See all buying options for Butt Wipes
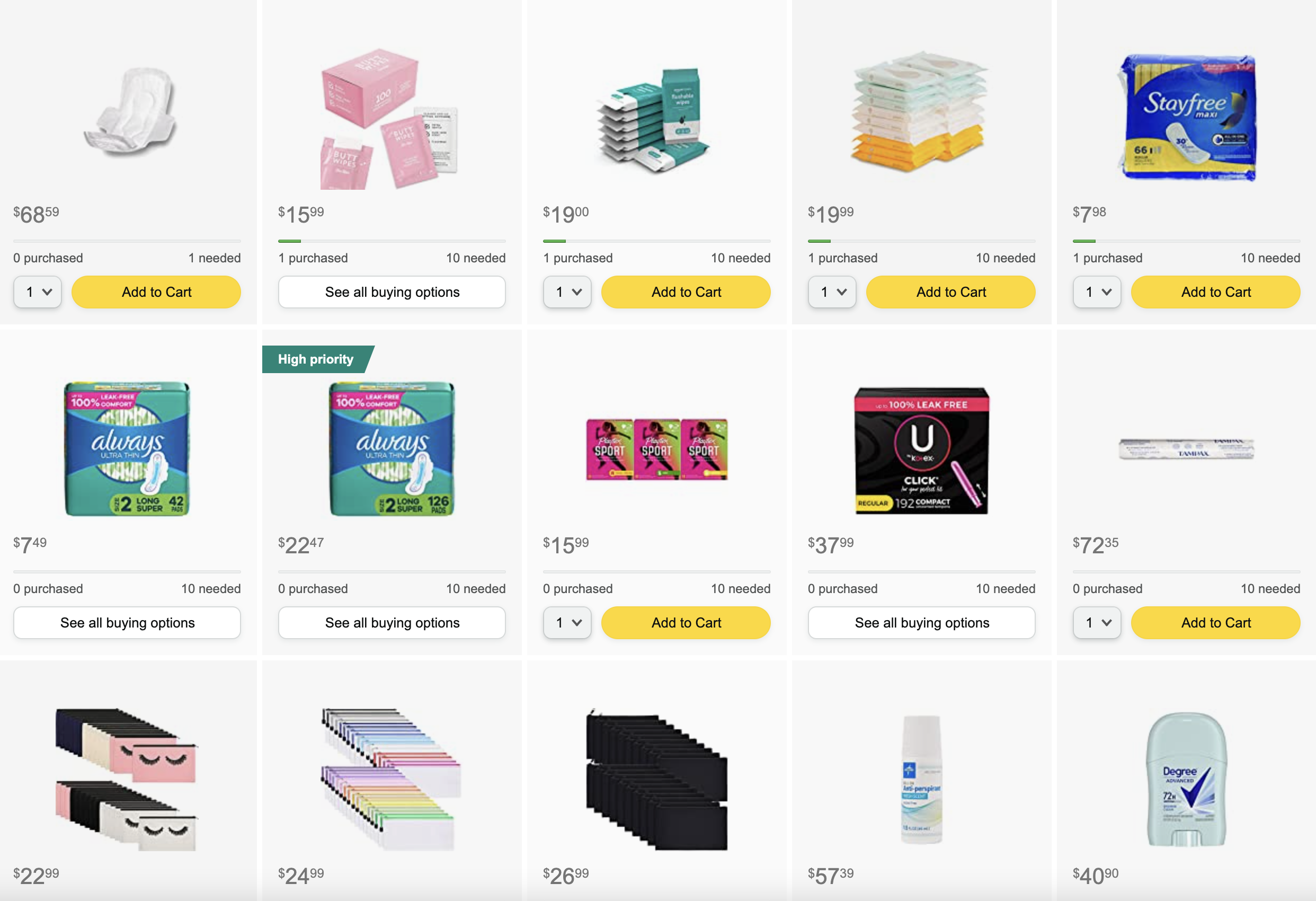This screenshot has width=1316, height=901. click(392, 292)
